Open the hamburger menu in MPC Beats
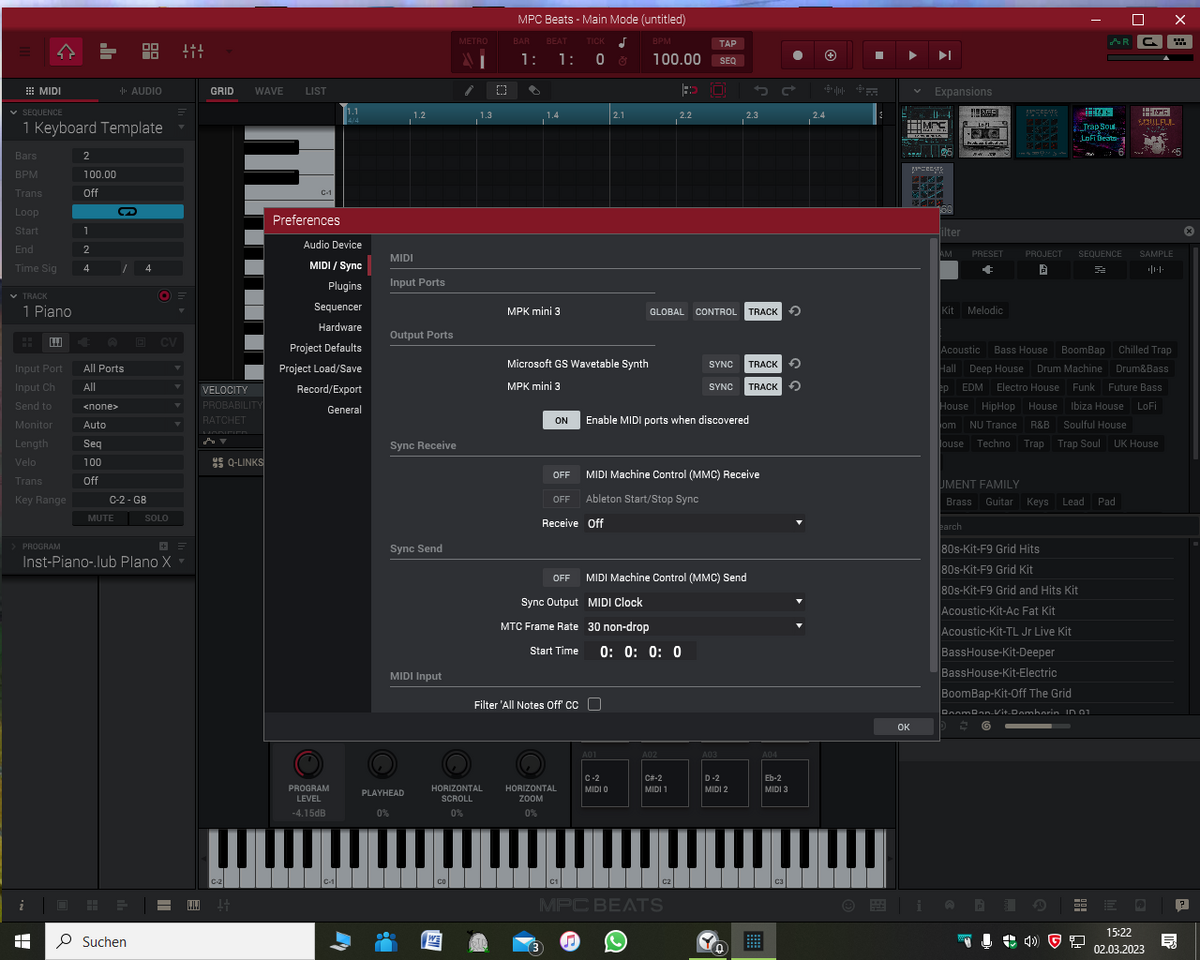This screenshot has height=960, width=1200. pos(24,51)
